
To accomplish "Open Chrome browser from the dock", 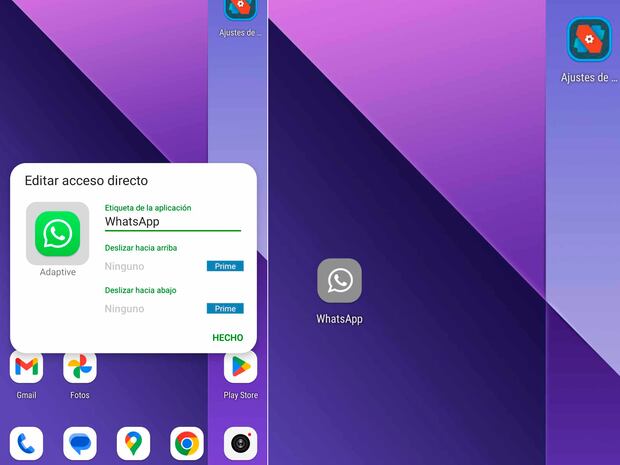I will click(x=187, y=443).
